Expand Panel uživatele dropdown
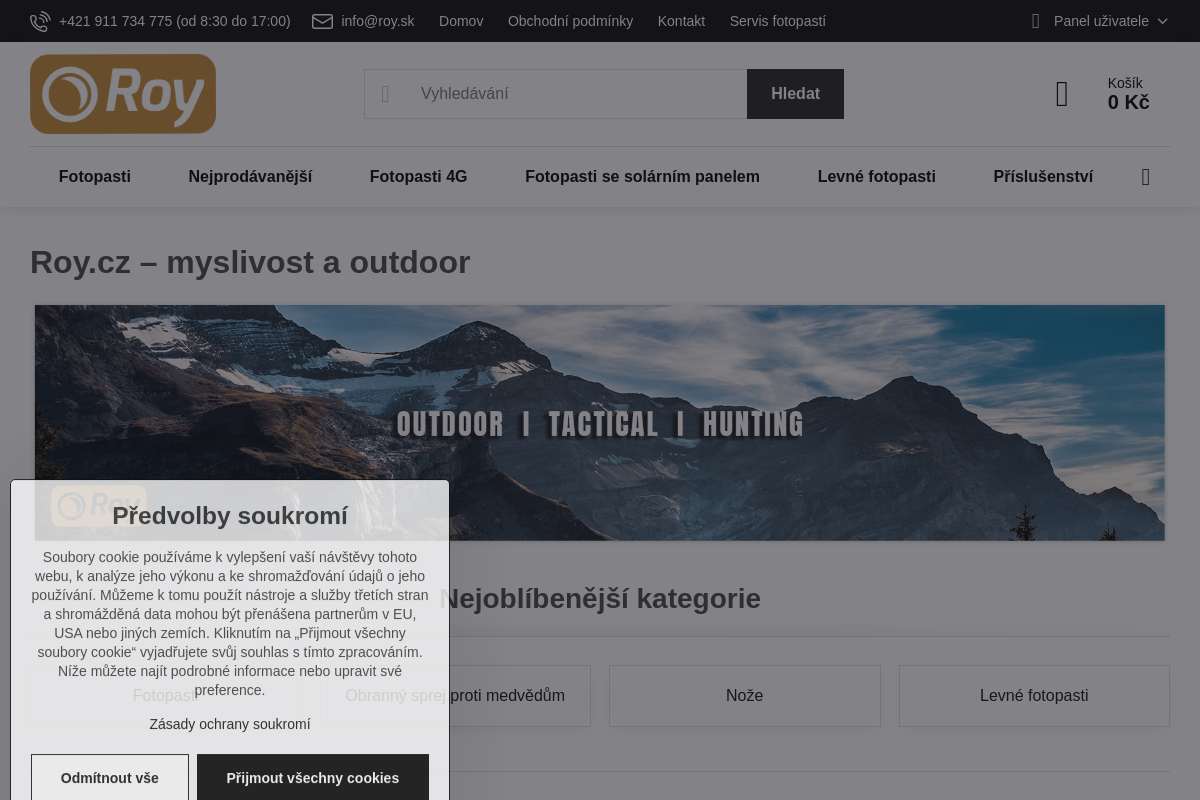Screen dimensions: 1200x800 pos(1110,21)
